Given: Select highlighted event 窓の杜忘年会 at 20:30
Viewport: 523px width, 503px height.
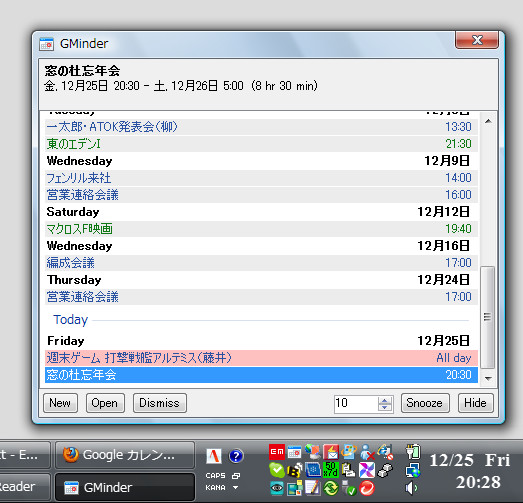Looking at the screenshot, I should 261,375.
